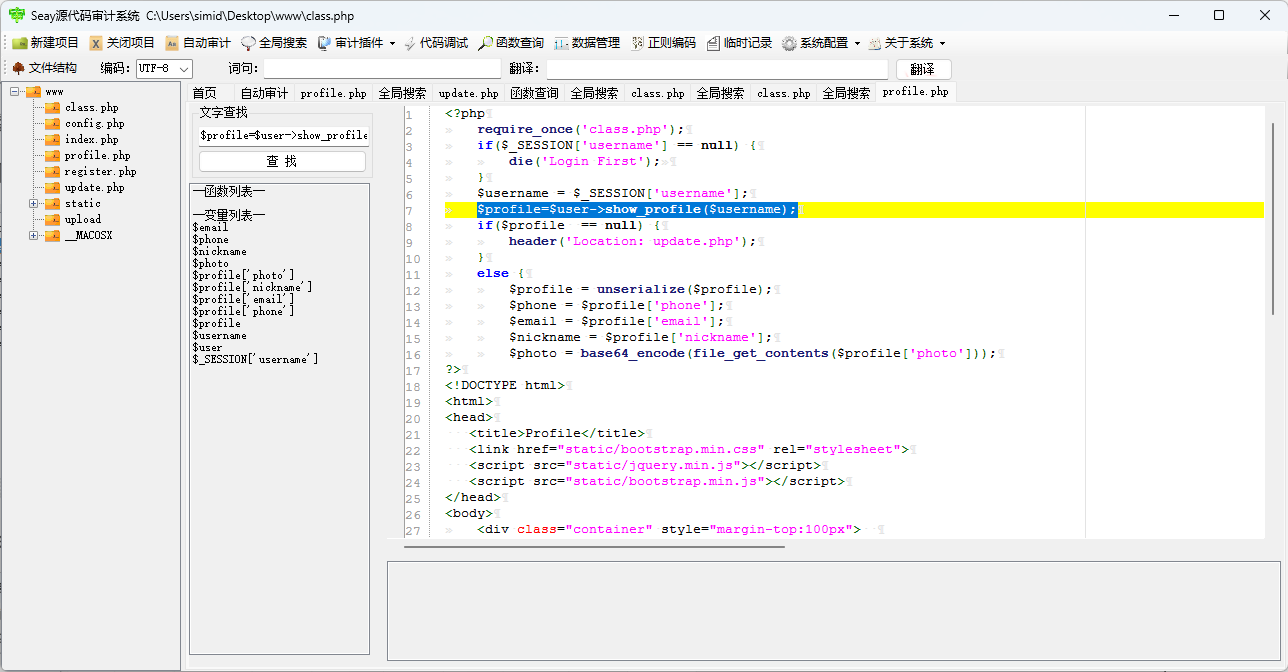
Task: Collapse the www root folder
Action: (x=15, y=92)
